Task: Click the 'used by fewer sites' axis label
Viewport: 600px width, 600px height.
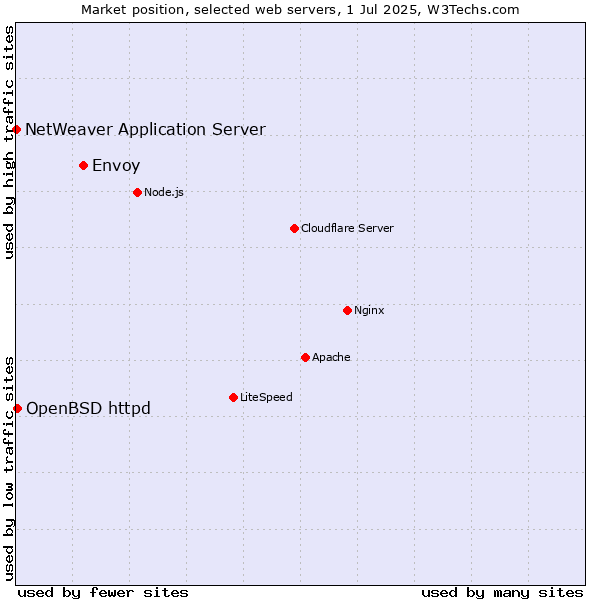Action: coord(103,593)
